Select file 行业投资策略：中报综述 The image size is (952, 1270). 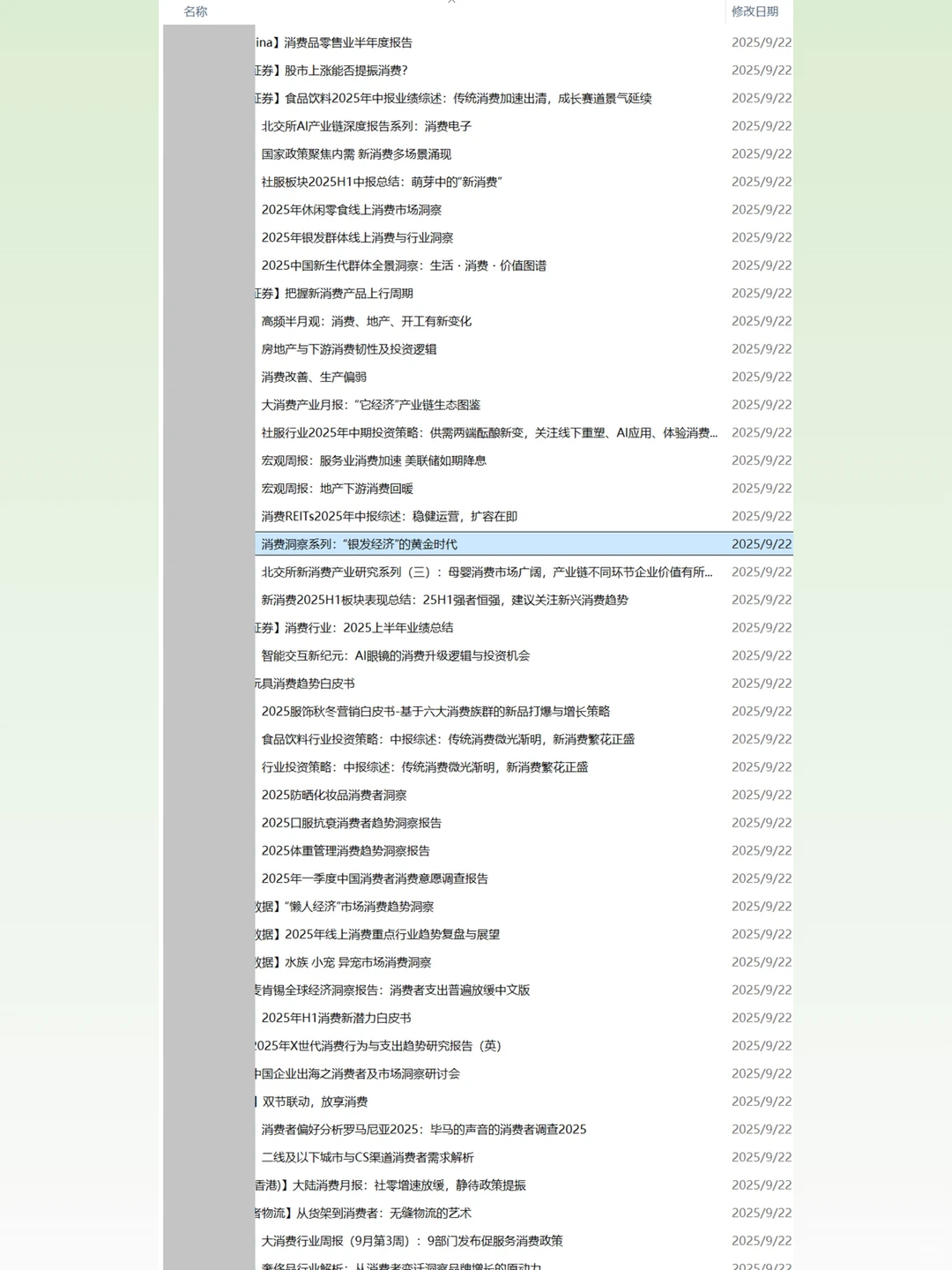[425, 767]
